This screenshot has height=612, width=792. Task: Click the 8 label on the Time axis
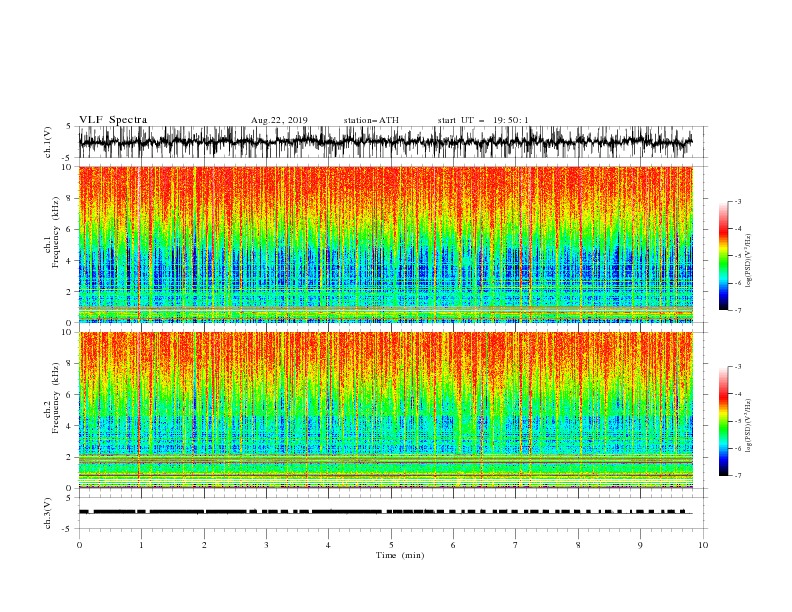pos(578,545)
